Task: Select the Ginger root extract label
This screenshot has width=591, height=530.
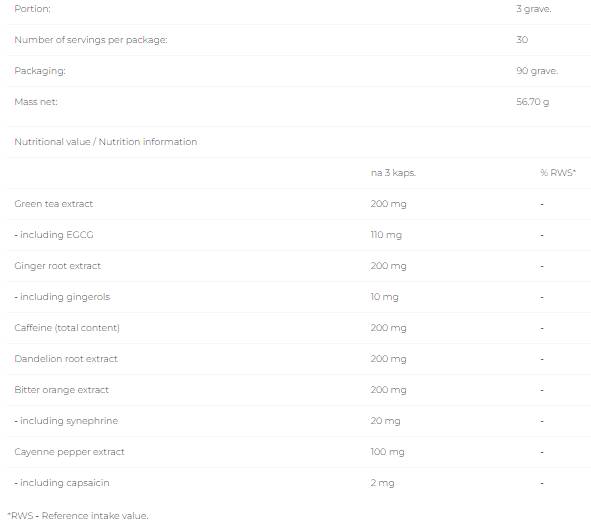Action: tap(58, 266)
